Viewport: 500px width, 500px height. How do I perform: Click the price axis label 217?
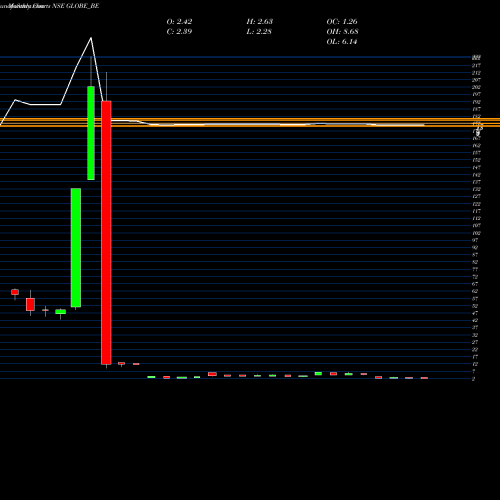476,65
